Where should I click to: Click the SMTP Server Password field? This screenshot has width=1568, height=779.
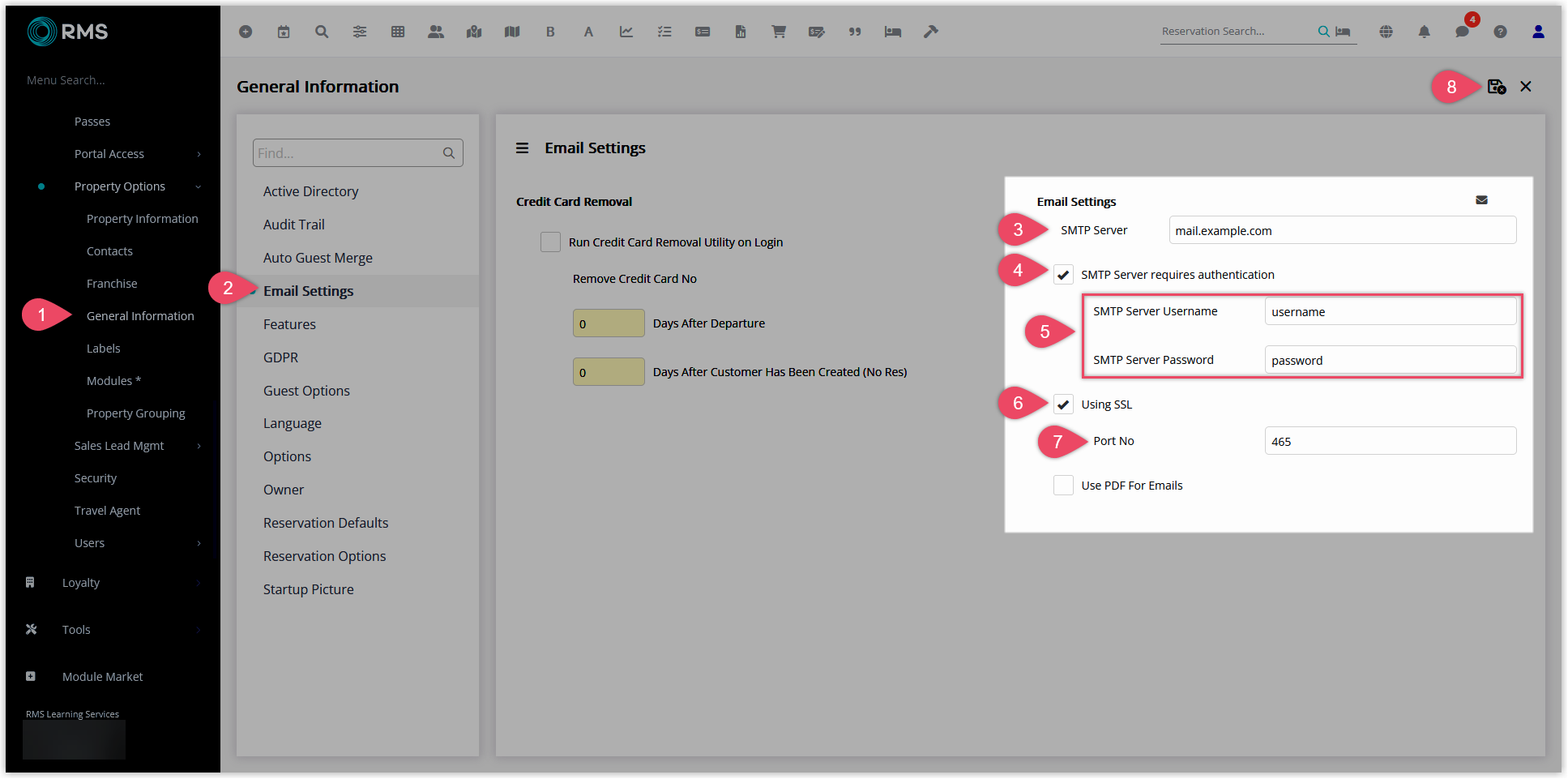coord(1391,360)
